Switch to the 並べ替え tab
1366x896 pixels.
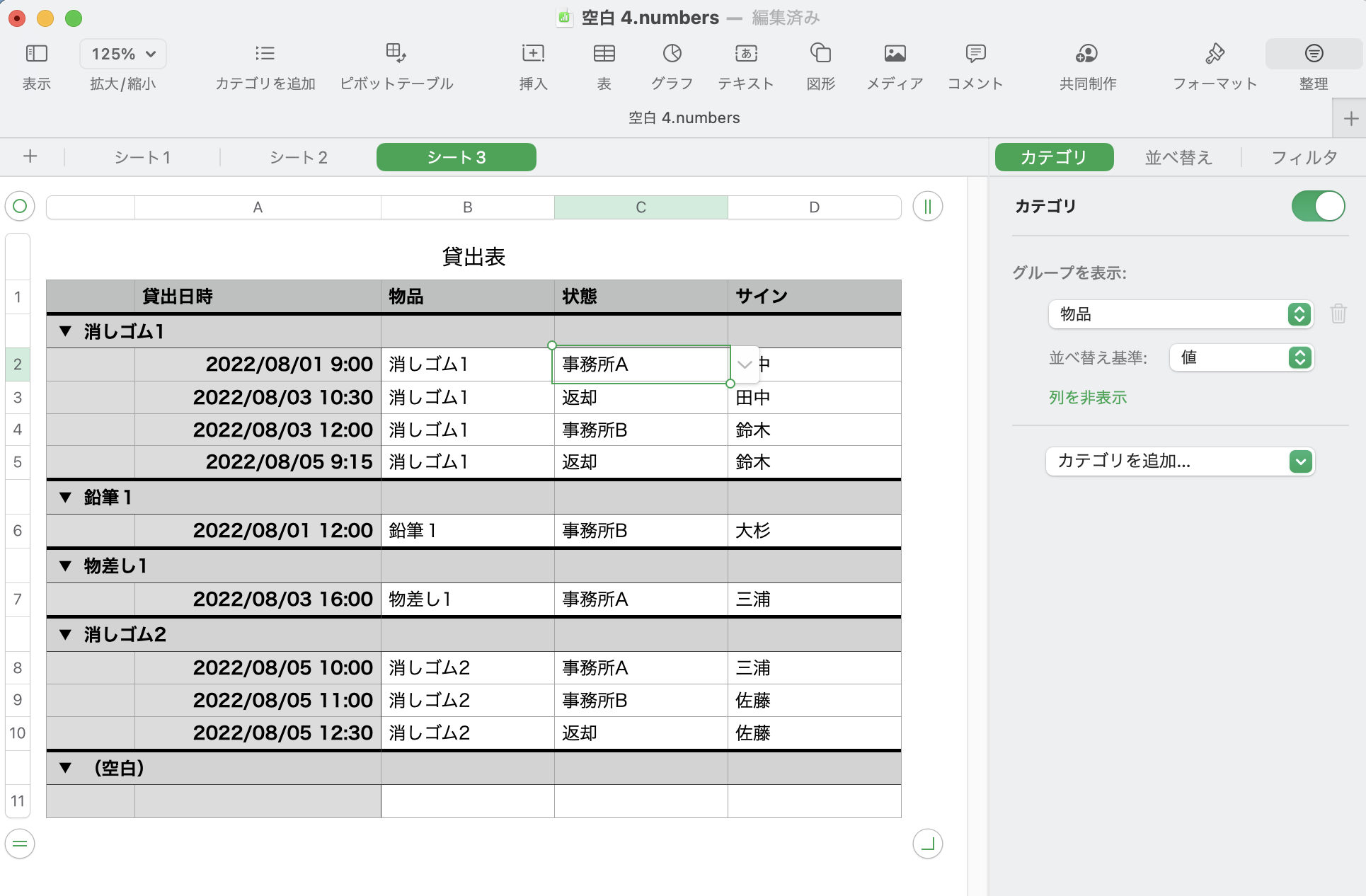click(x=1178, y=157)
